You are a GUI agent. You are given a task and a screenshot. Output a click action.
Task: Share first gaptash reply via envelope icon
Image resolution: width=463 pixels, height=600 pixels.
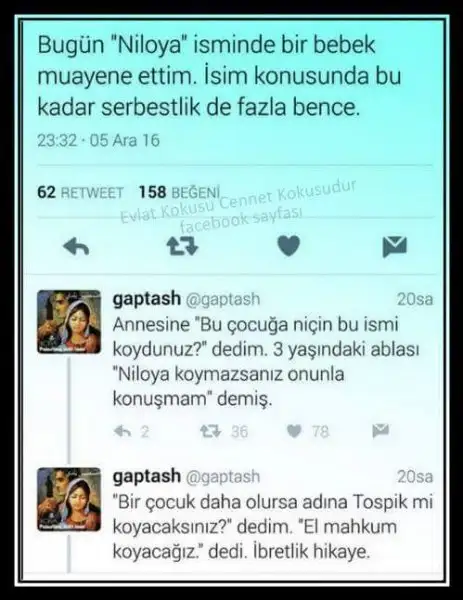click(381, 431)
